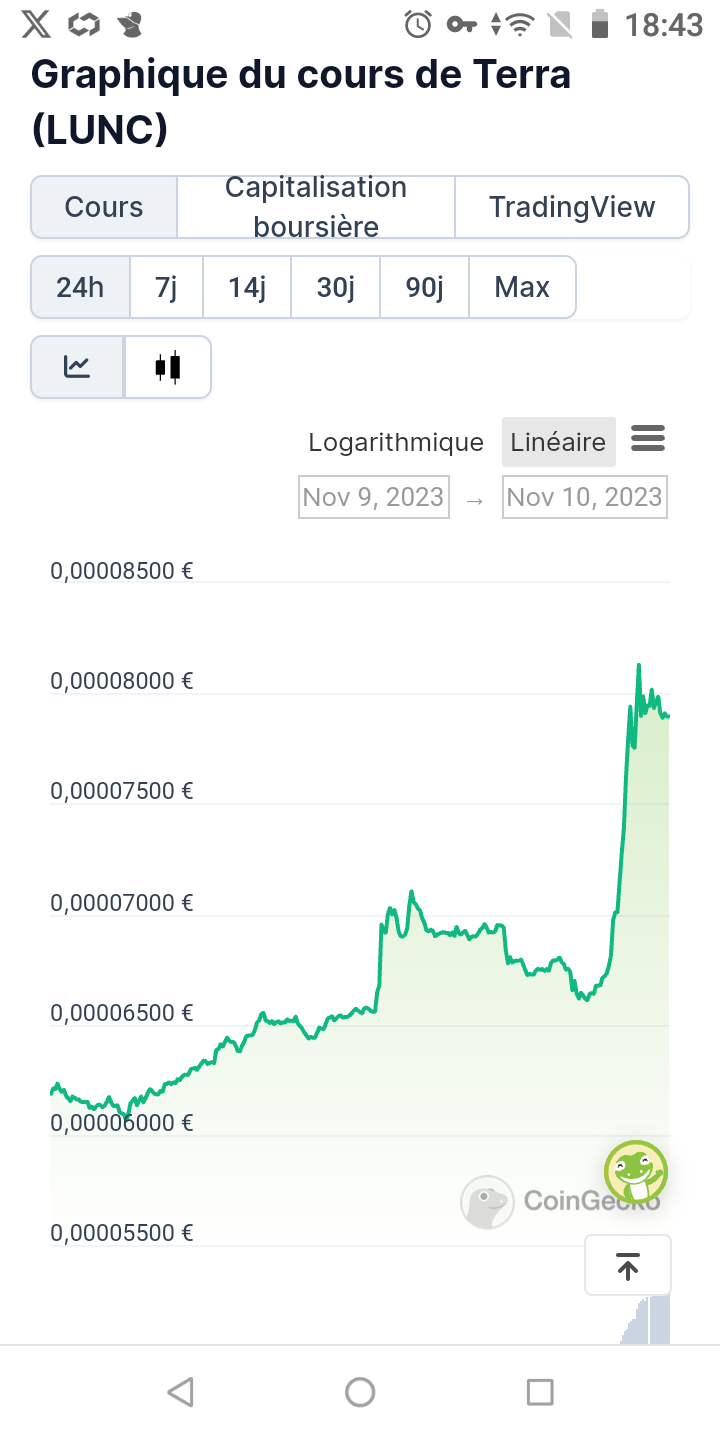Switch chart scale to Linéaire
720x1440 pixels.
(x=558, y=442)
